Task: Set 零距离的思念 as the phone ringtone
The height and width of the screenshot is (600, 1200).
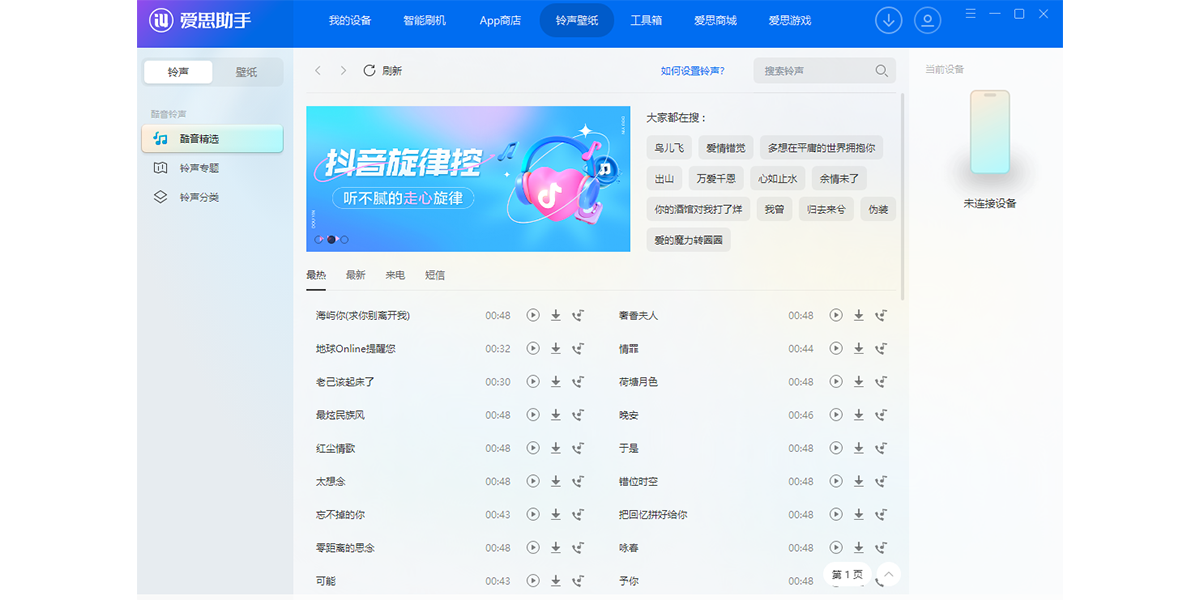Action: pyautogui.click(x=578, y=547)
